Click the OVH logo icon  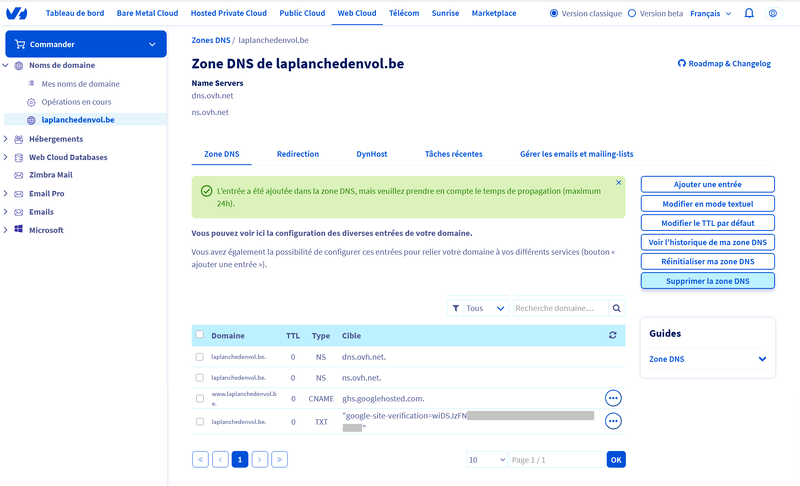(x=17, y=13)
